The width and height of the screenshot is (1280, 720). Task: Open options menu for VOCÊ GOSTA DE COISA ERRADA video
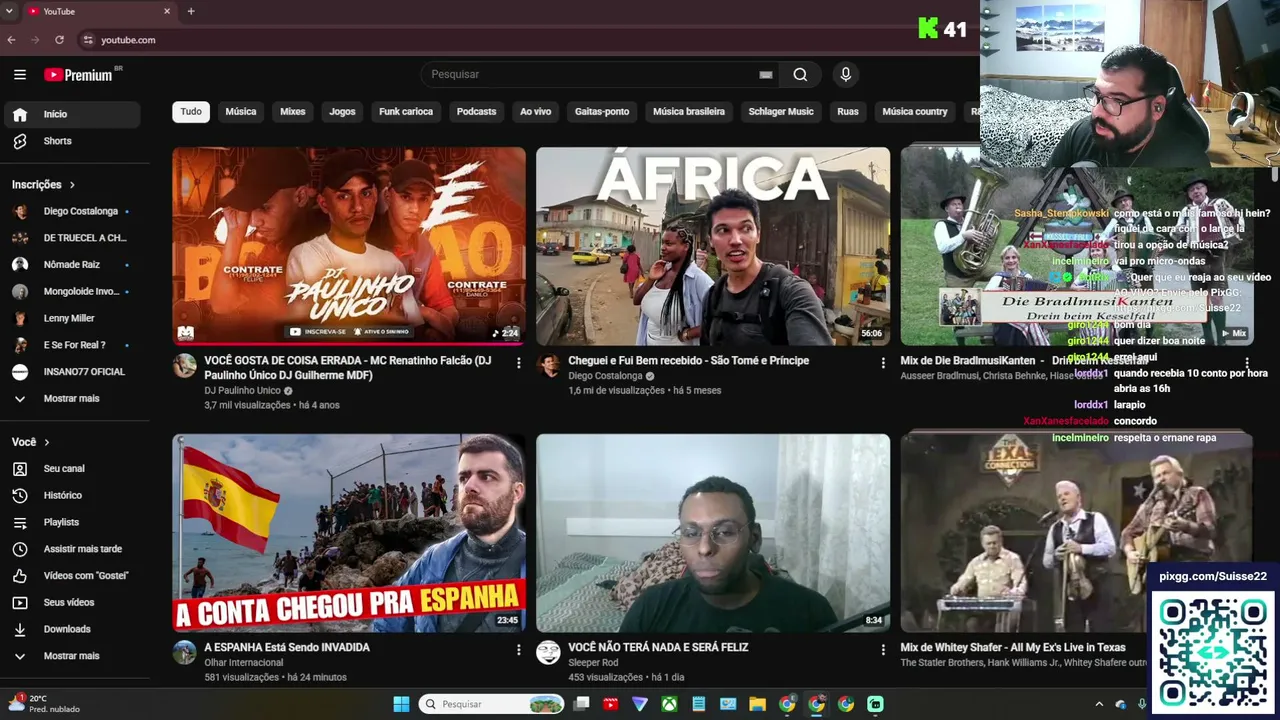(x=518, y=363)
